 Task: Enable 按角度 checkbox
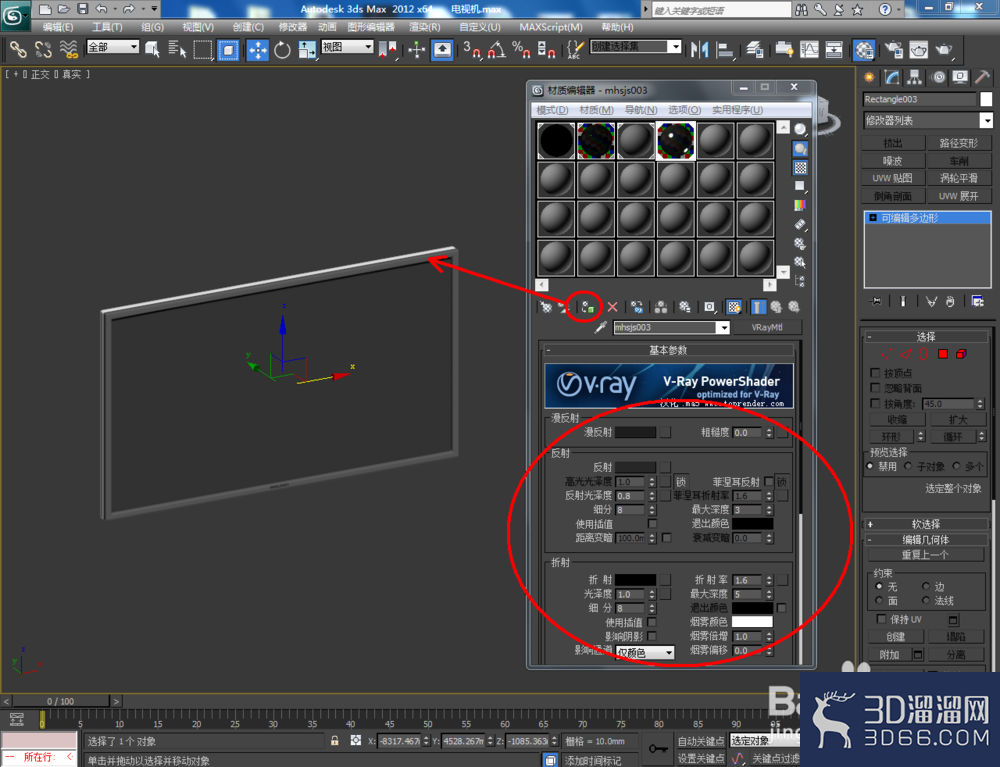pos(876,403)
